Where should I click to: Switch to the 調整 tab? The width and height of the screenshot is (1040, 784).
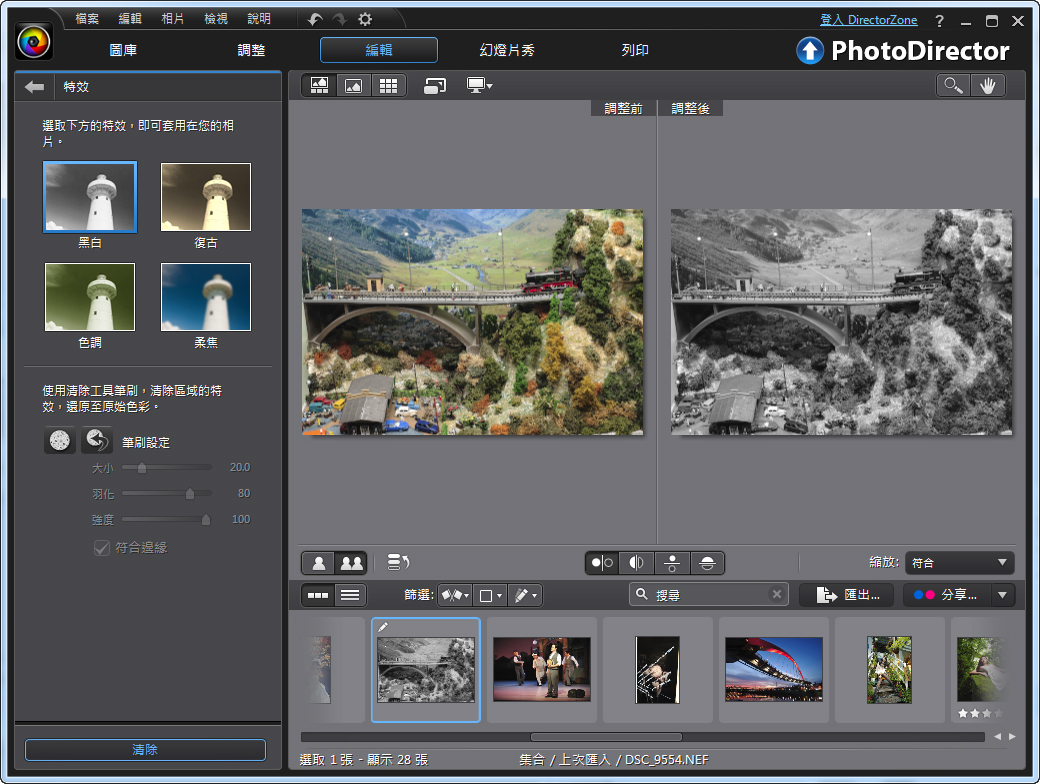(251, 50)
